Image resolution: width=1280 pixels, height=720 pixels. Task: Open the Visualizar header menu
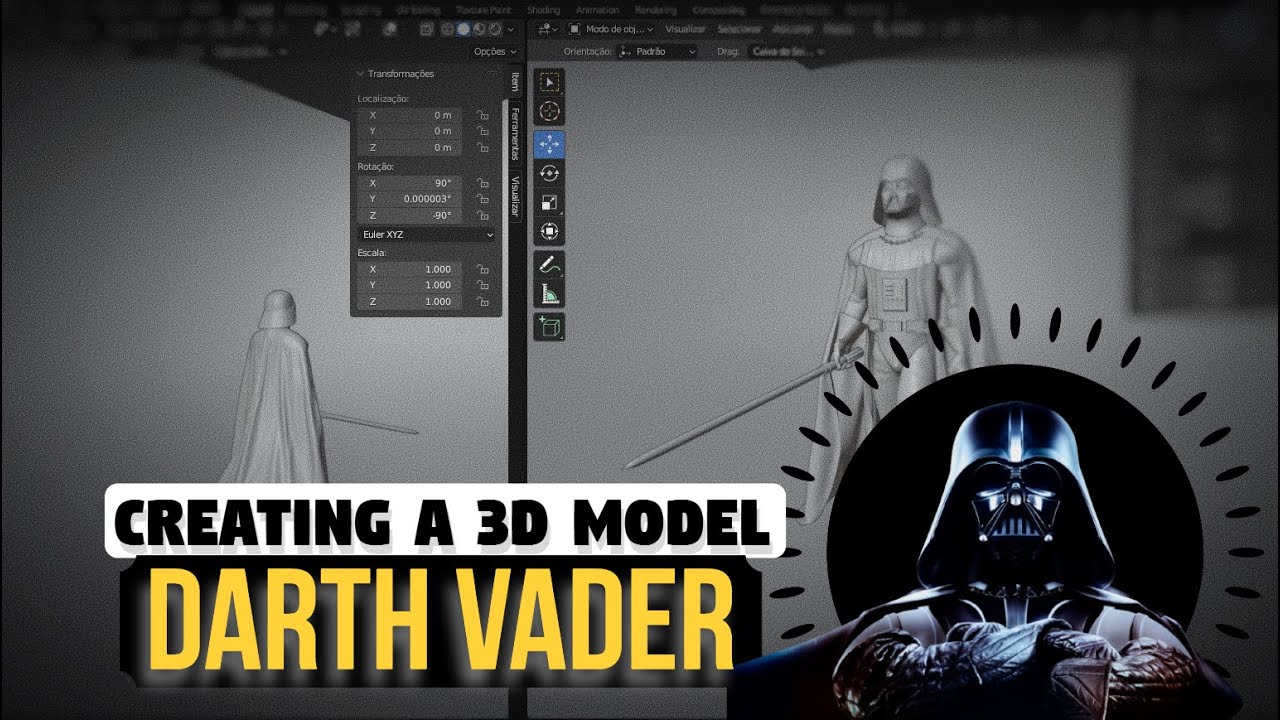click(x=686, y=29)
